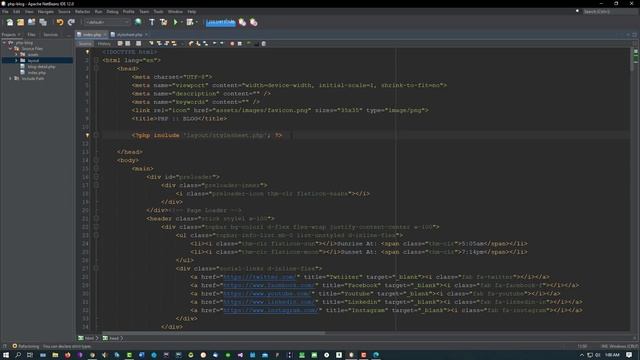
Task: Click the New Project toolbar icon
Action: (20, 22)
